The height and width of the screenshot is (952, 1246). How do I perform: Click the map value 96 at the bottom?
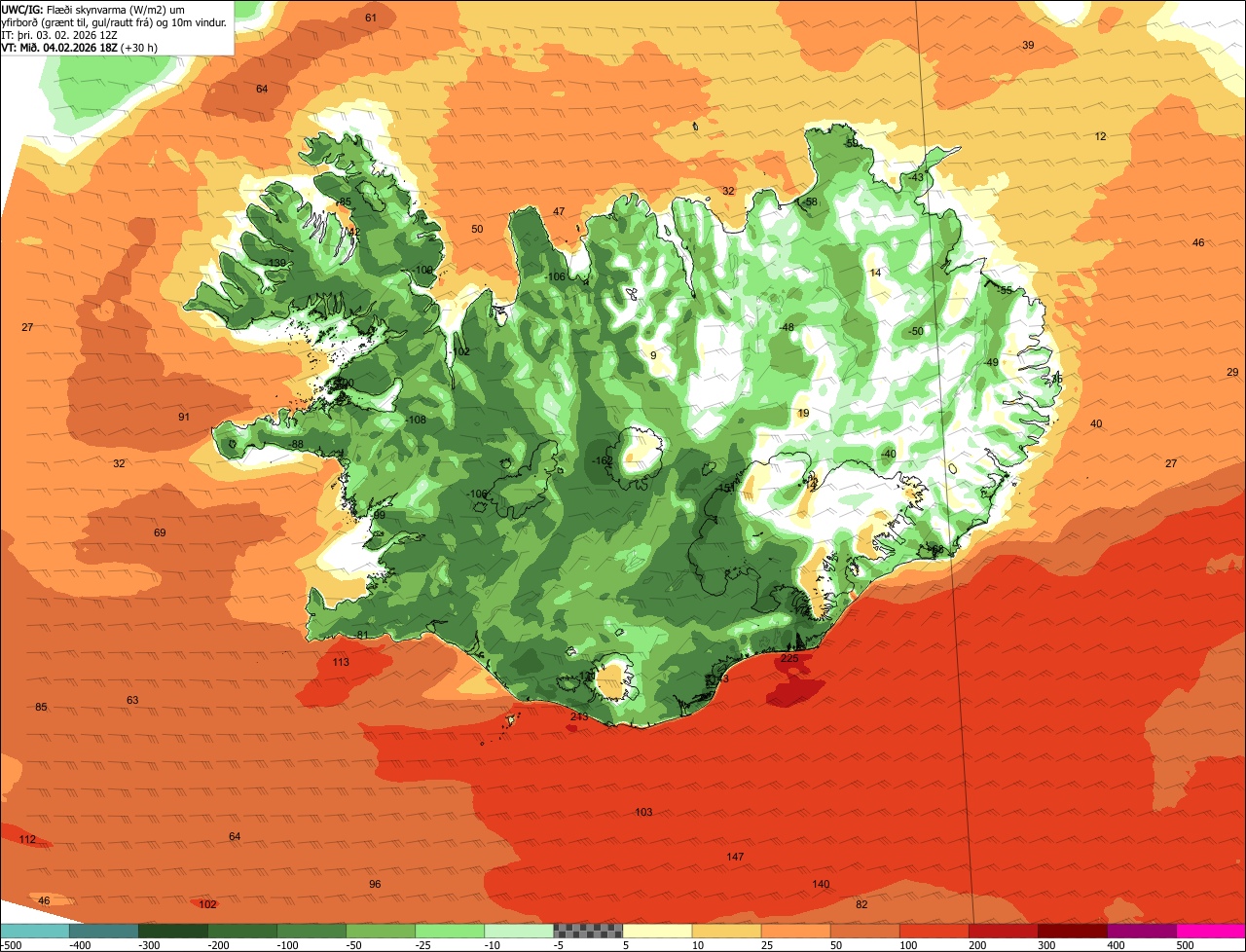(x=375, y=884)
